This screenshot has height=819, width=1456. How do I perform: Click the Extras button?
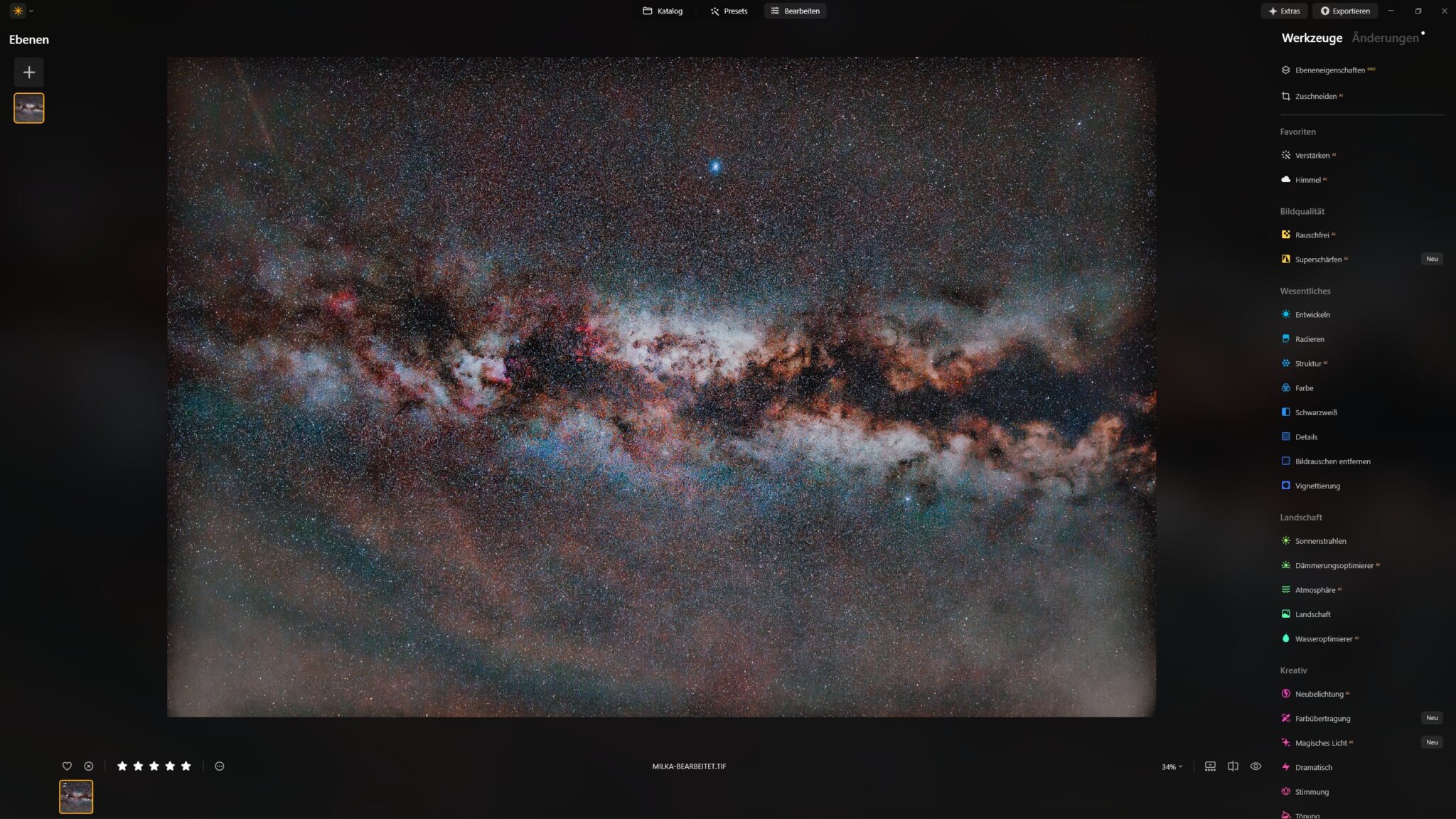[x=1284, y=11]
